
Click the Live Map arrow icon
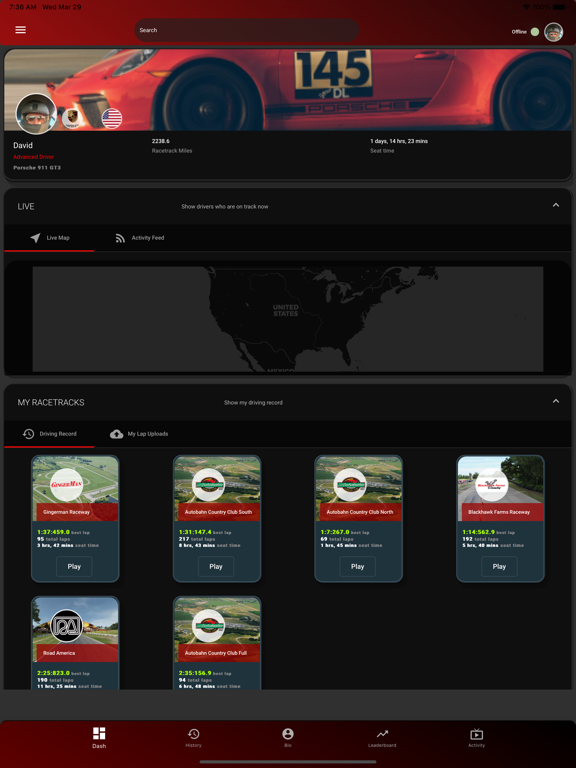[35, 238]
